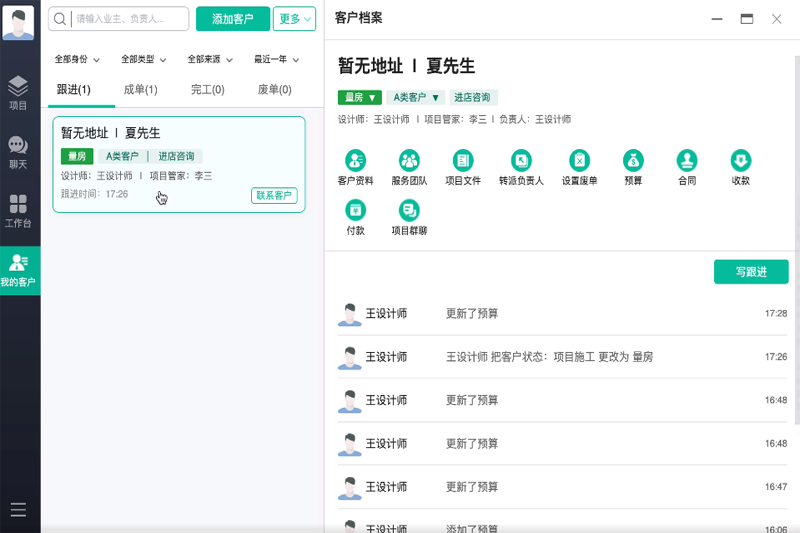Open the 项目群聊 icon
The height and width of the screenshot is (533, 800).
(409, 210)
